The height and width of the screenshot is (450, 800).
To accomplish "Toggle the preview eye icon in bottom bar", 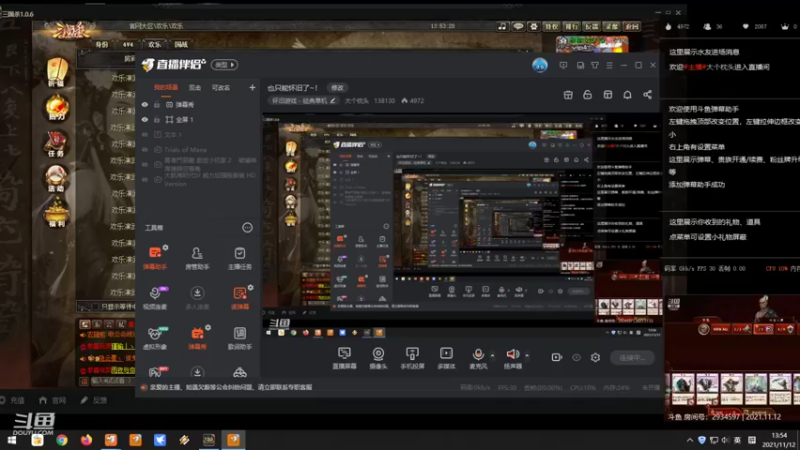I will click(x=576, y=358).
